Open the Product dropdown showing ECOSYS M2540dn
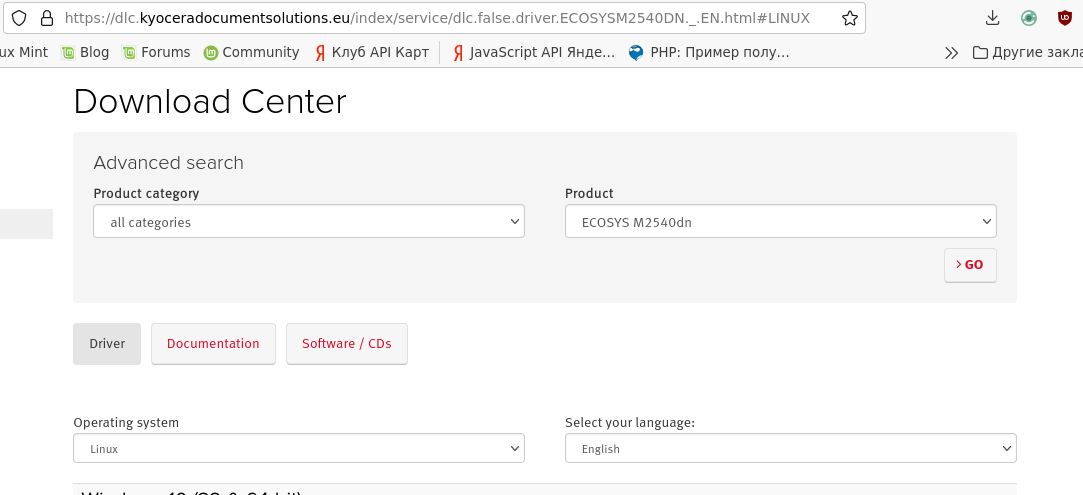Viewport: 1083px width, 495px height. click(x=780, y=222)
